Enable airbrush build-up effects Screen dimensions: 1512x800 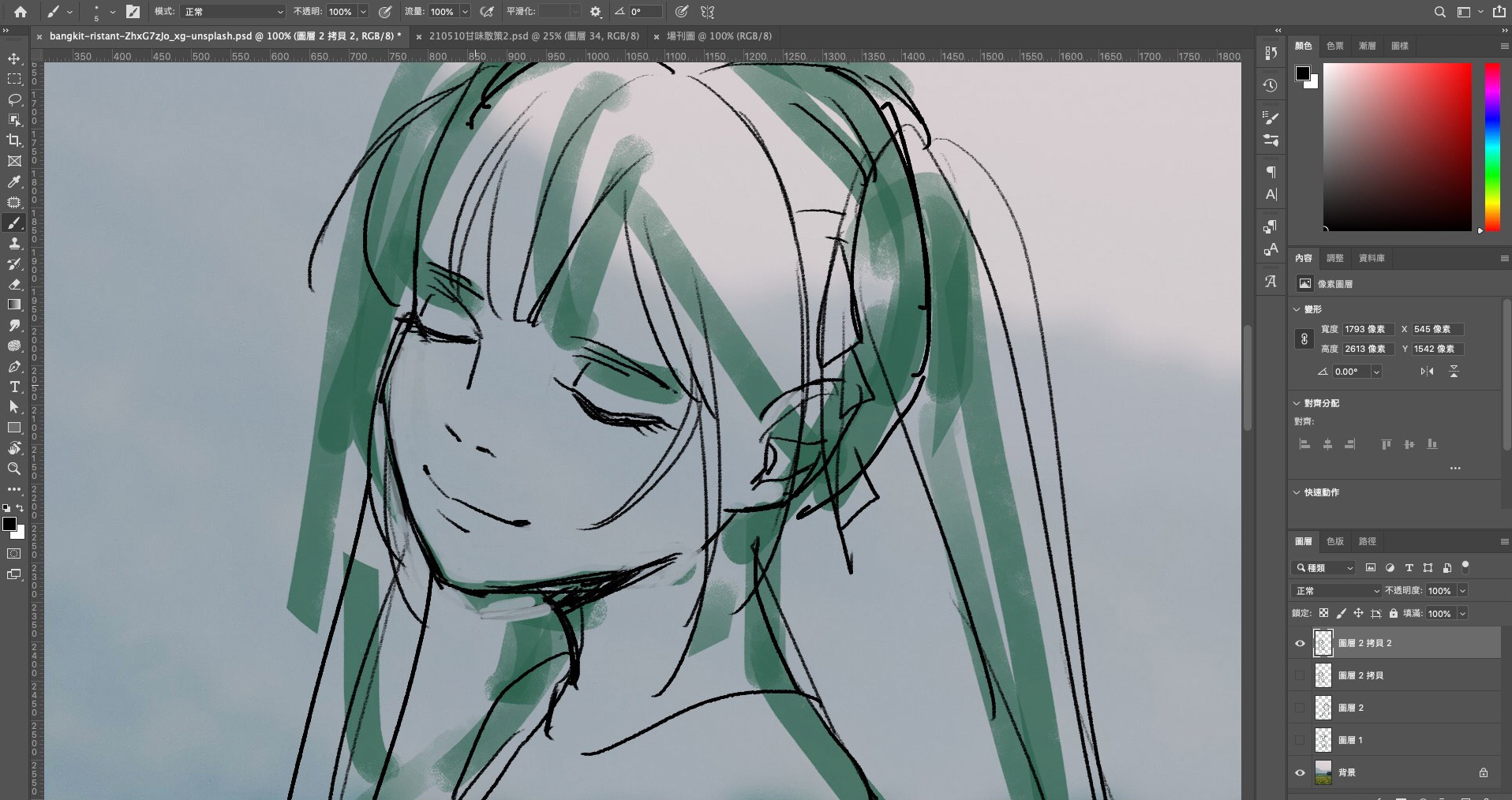coord(488,12)
